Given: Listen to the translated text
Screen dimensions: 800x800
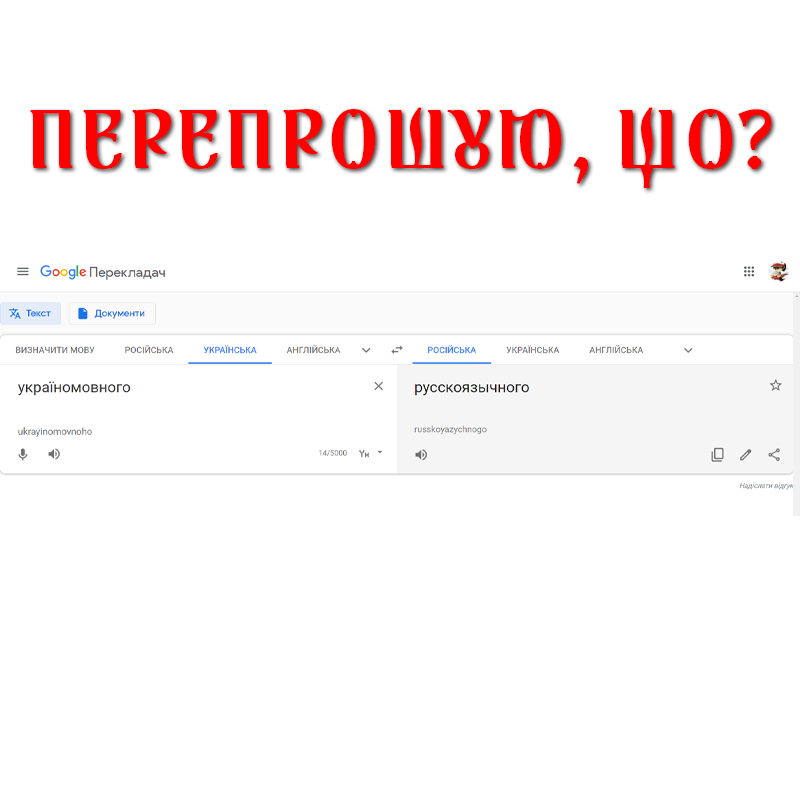Looking at the screenshot, I should pos(421,455).
